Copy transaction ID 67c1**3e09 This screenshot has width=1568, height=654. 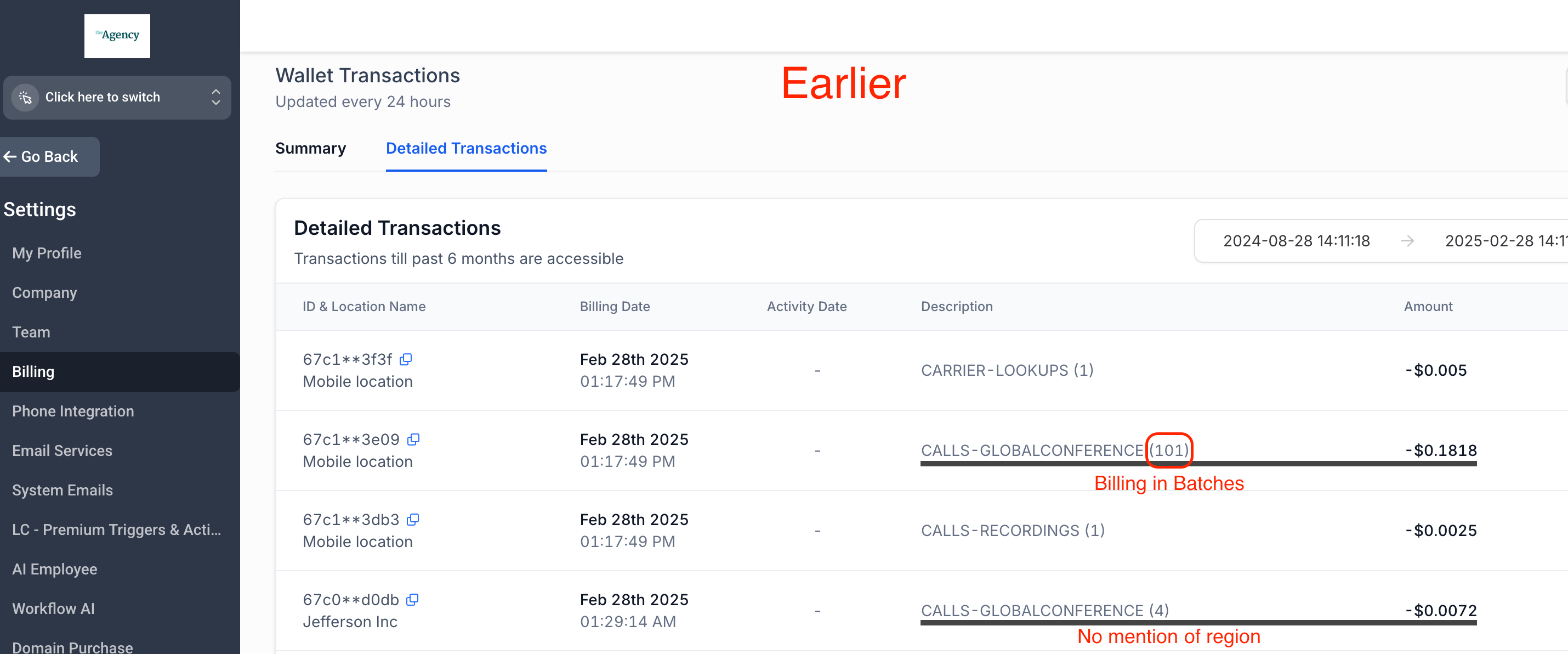click(413, 439)
